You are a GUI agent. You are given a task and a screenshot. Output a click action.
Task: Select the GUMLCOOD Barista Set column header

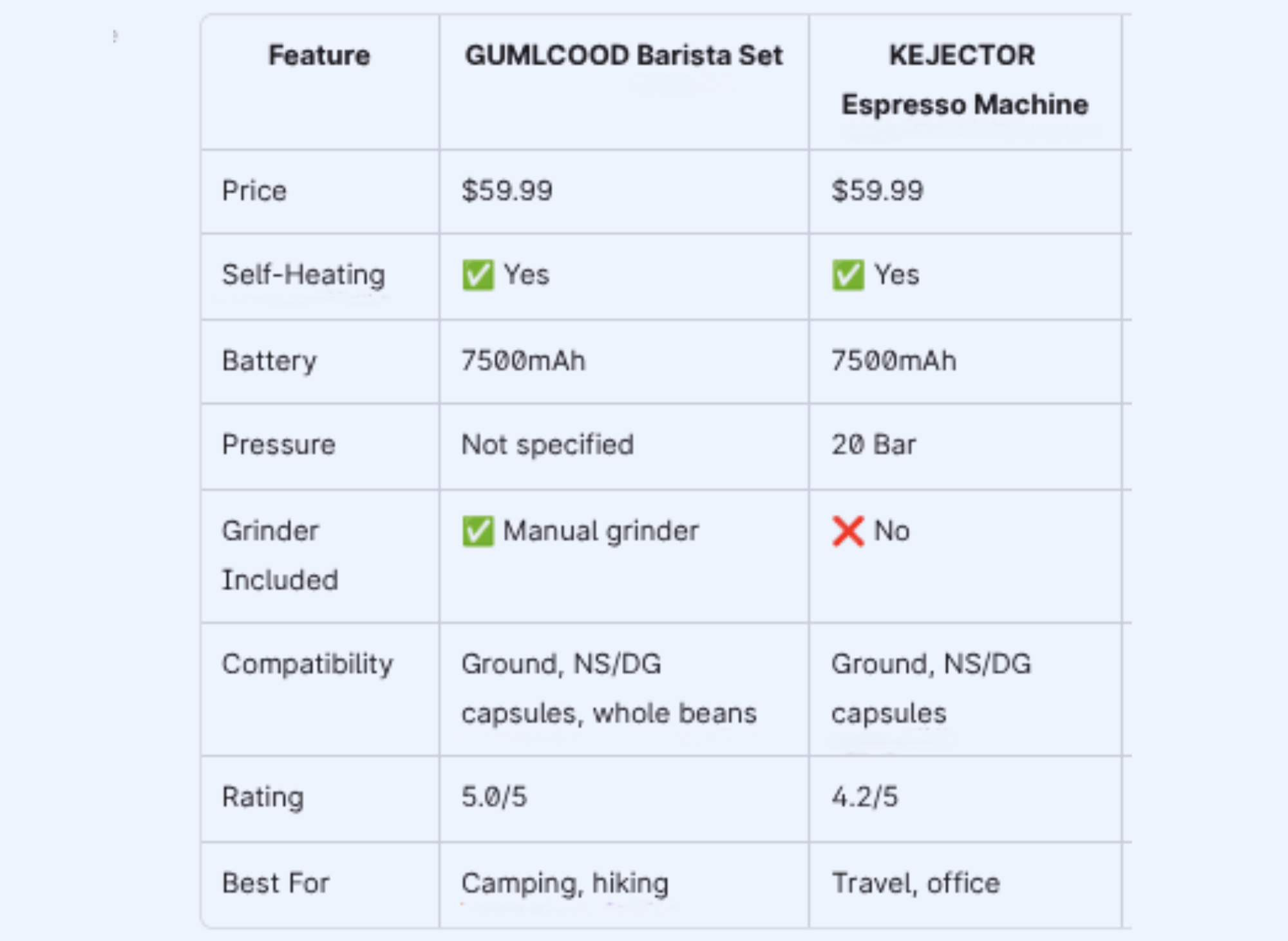tap(623, 55)
